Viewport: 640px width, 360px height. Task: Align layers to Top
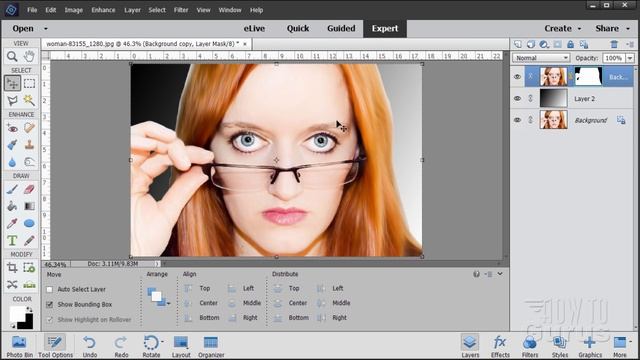click(x=198, y=289)
